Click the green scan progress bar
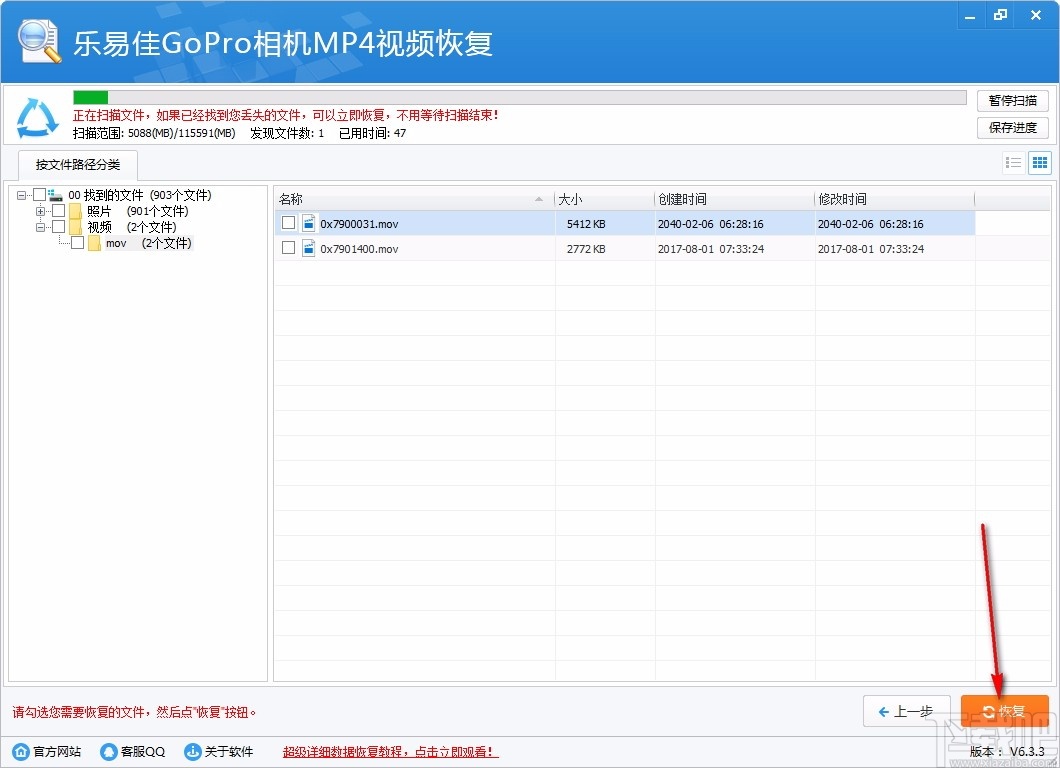The width and height of the screenshot is (1060, 768). (91, 97)
